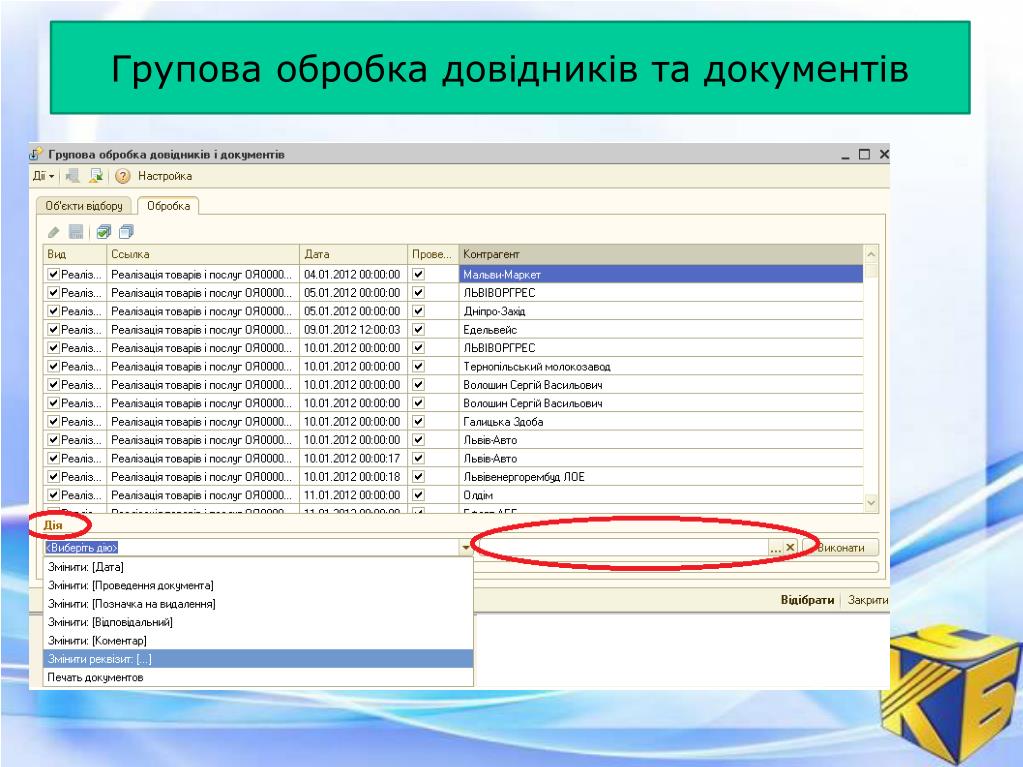Choose Змінити: [Позначка на видалення] option
Image resolution: width=1023 pixels, height=767 pixels.
point(258,604)
